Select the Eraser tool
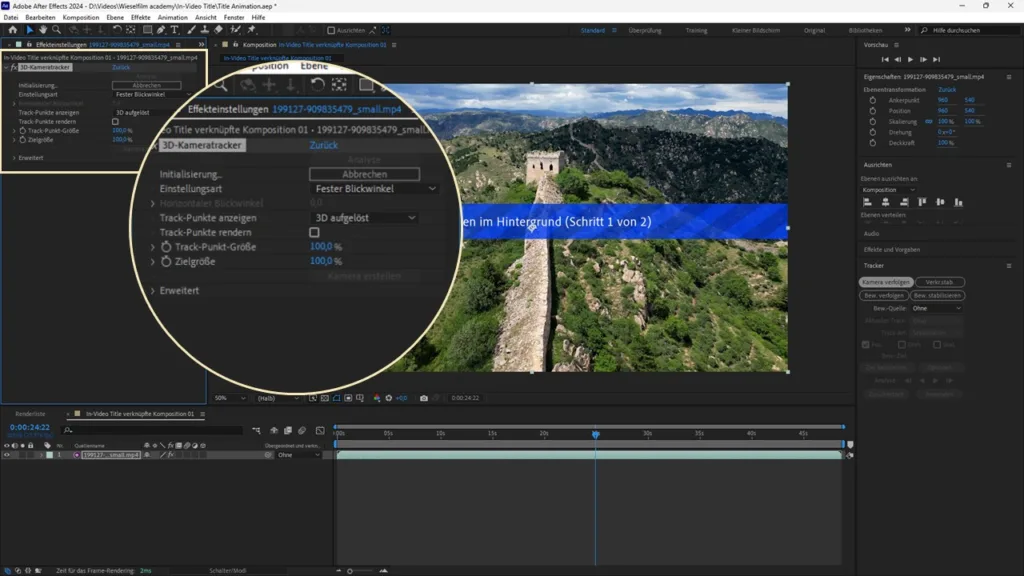The height and width of the screenshot is (576, 1024). [218, 30]
